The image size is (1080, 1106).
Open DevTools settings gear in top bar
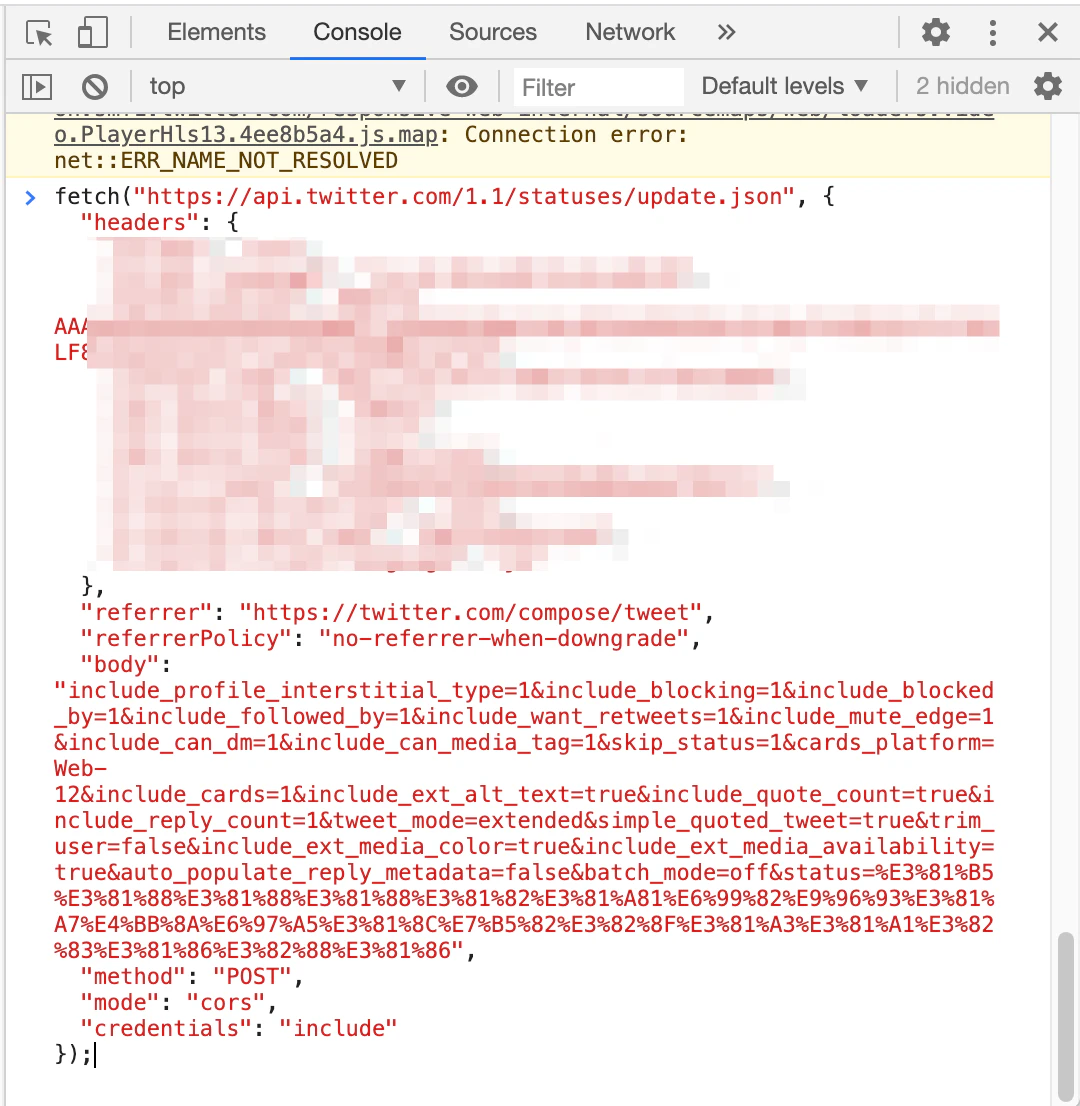click(x=935, y=32)
